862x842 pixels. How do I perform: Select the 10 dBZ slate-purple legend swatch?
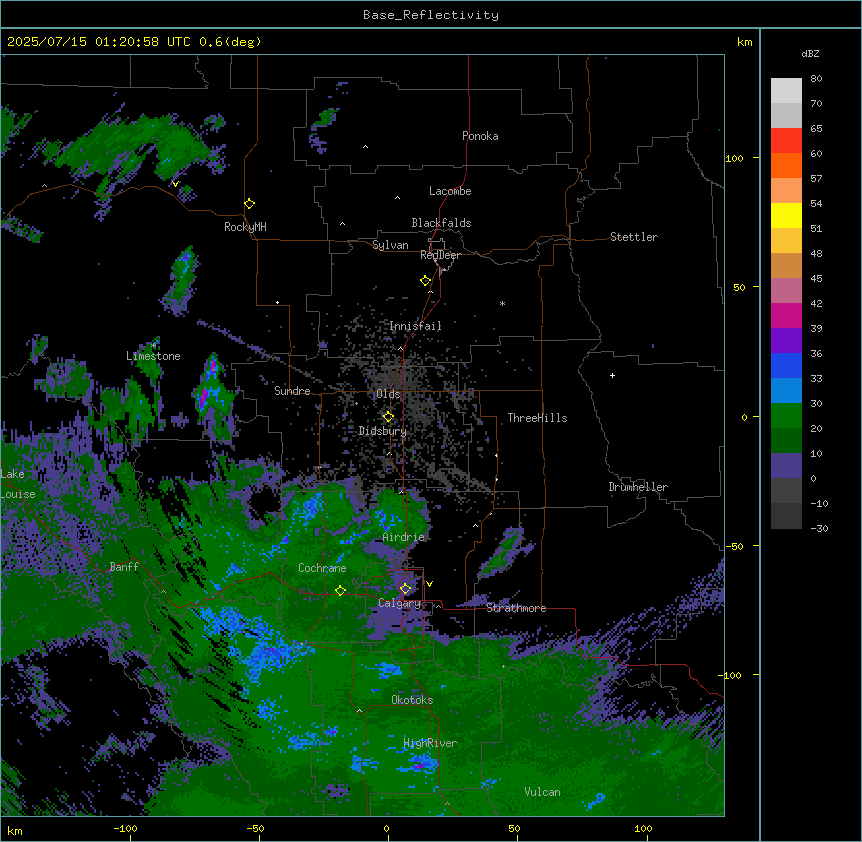786,466
